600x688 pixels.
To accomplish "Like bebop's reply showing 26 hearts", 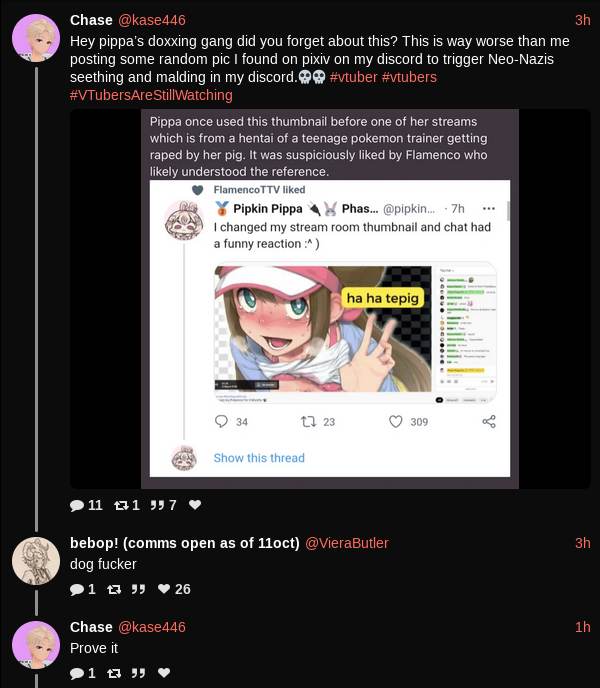I will [x=164, y=589].
